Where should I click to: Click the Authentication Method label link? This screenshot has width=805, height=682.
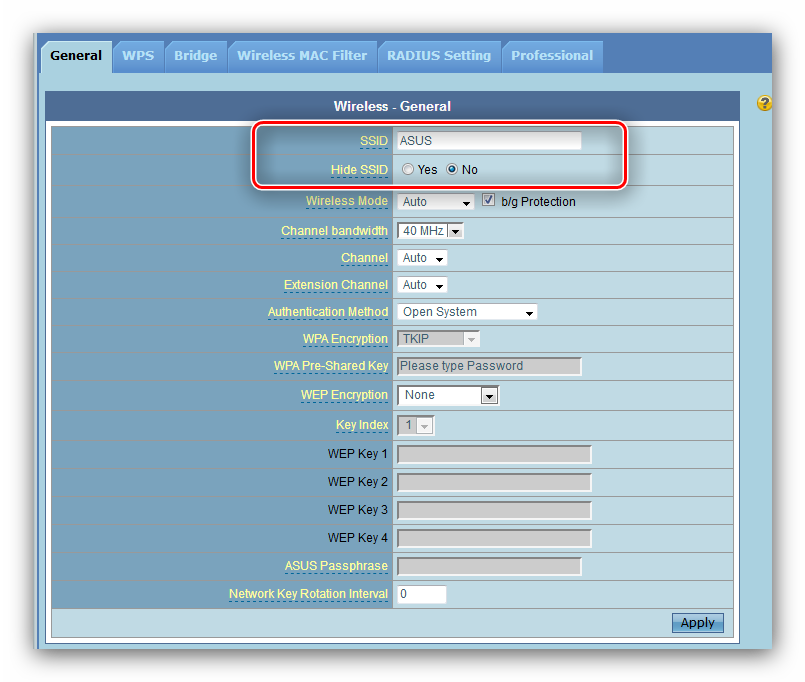(x=327, y=312)
